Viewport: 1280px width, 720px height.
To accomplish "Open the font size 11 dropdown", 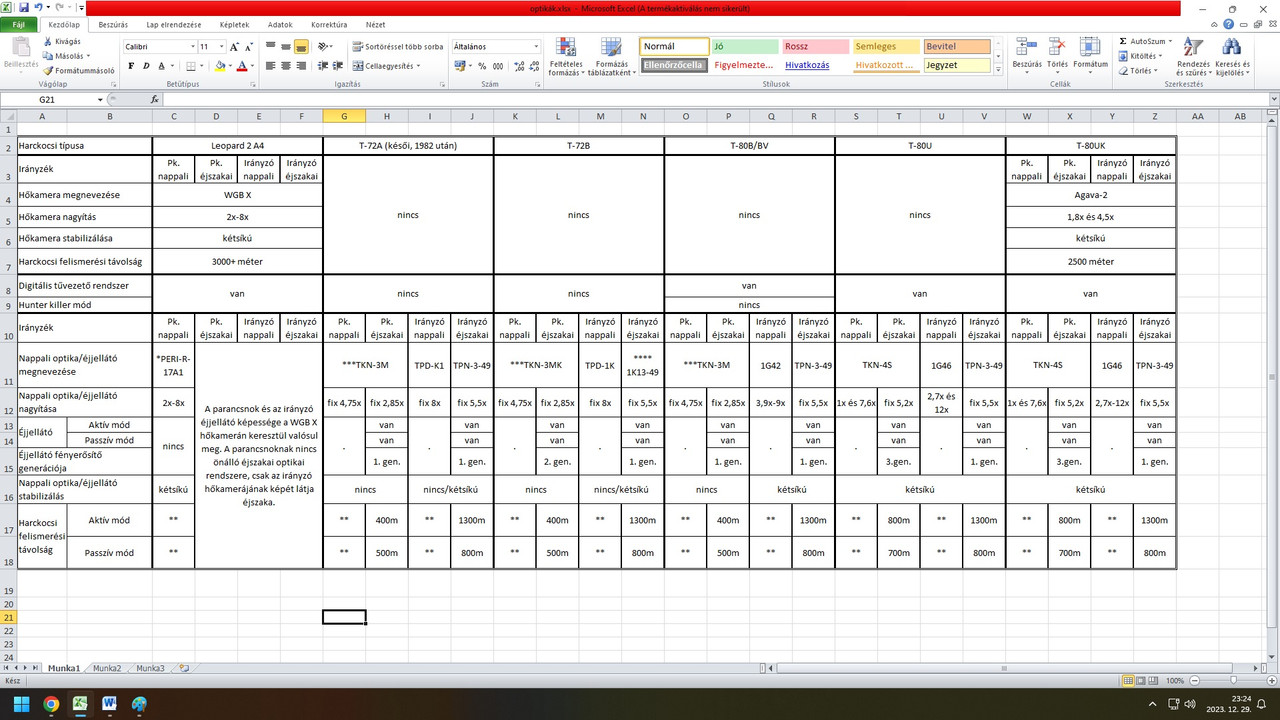I will [x=222, y=47].
